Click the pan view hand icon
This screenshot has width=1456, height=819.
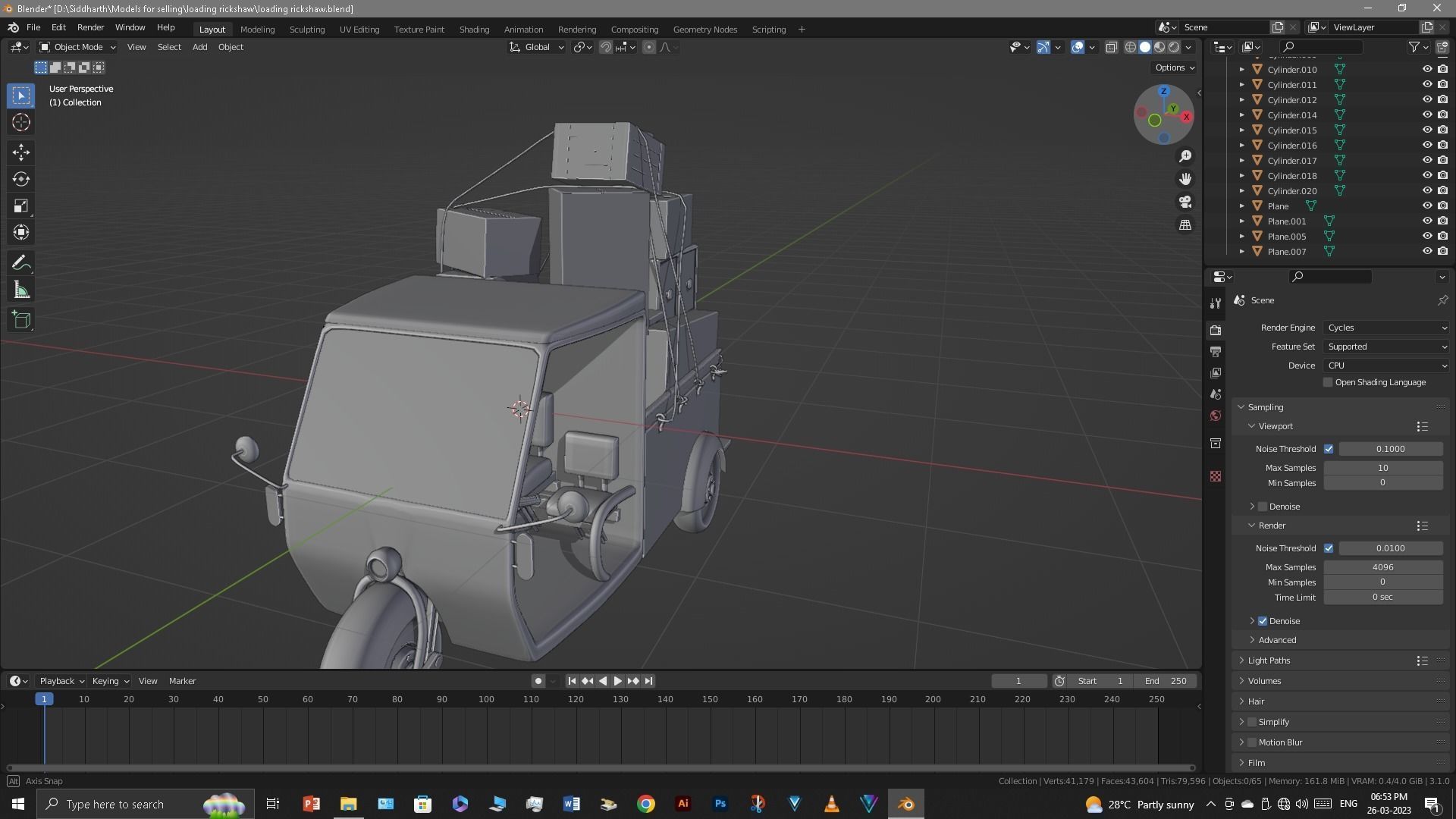pyautogui.click(x=1185, y=179)
